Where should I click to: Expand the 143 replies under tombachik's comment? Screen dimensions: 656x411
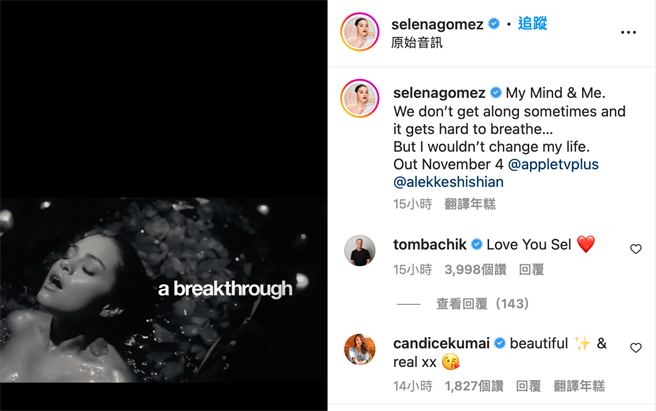(482, 304)
